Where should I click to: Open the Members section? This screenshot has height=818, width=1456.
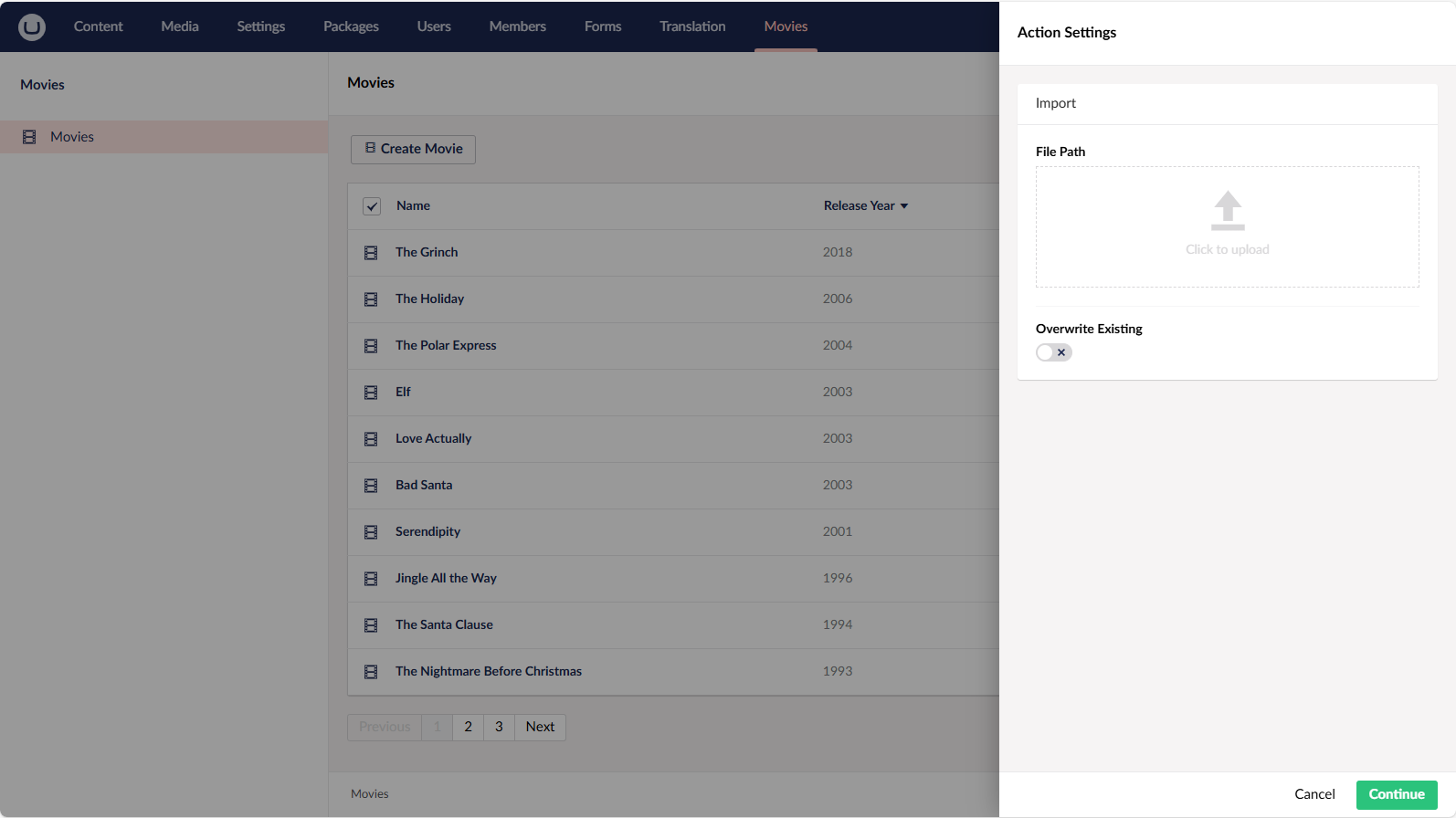click(x=518, y=26)
